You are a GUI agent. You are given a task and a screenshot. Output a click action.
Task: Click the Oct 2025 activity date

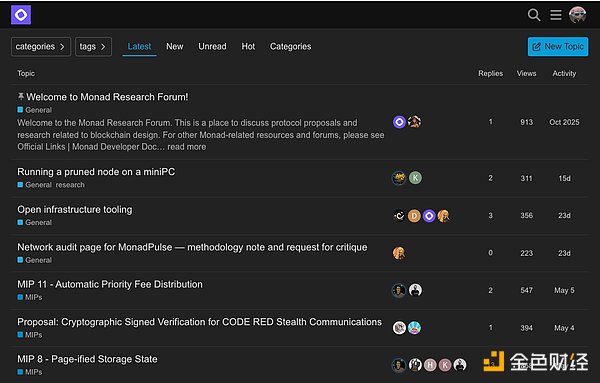tap(564, 122)
